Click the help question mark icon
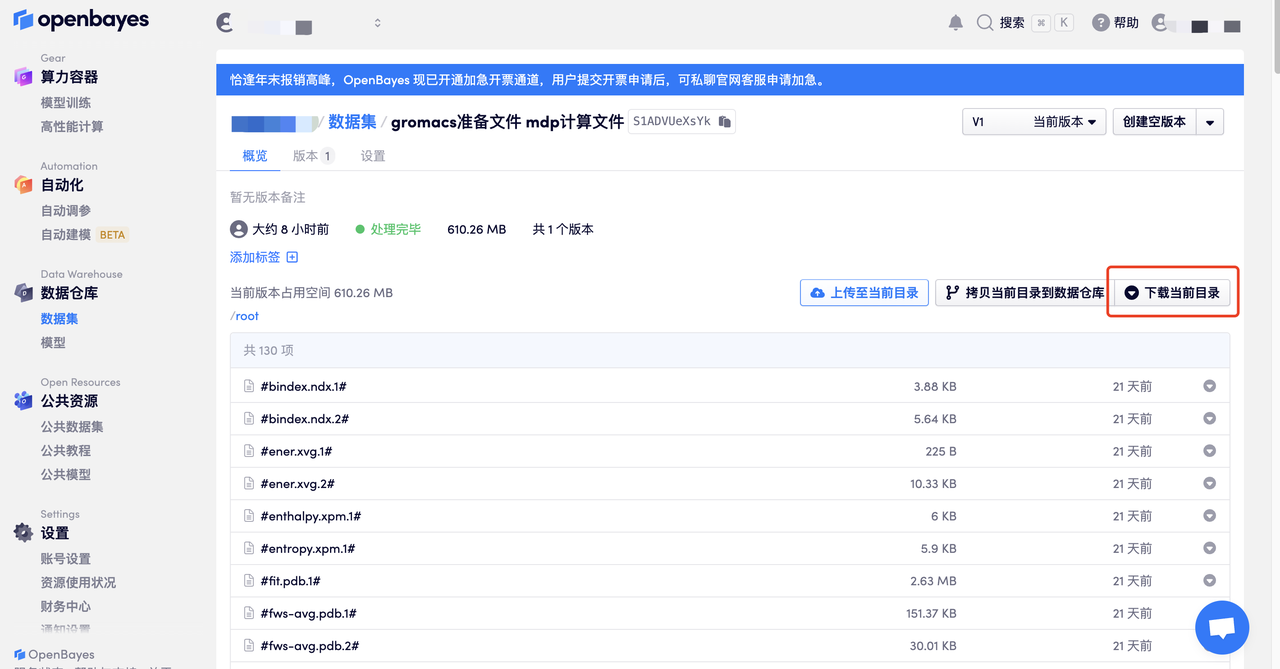This screenshot has width=1280, height=669. pyautogui.click(x=1100, y=23)
